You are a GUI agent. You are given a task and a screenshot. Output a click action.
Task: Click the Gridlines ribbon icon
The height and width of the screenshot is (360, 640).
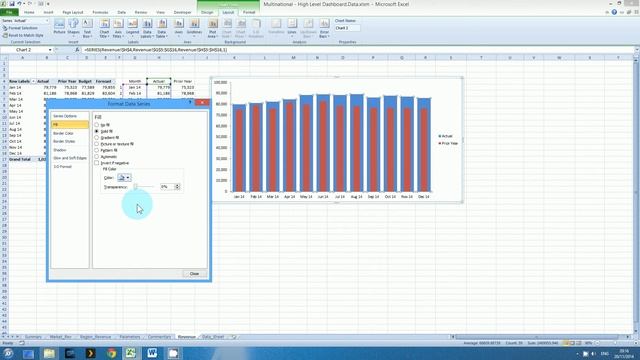click(x=194, y=27)
